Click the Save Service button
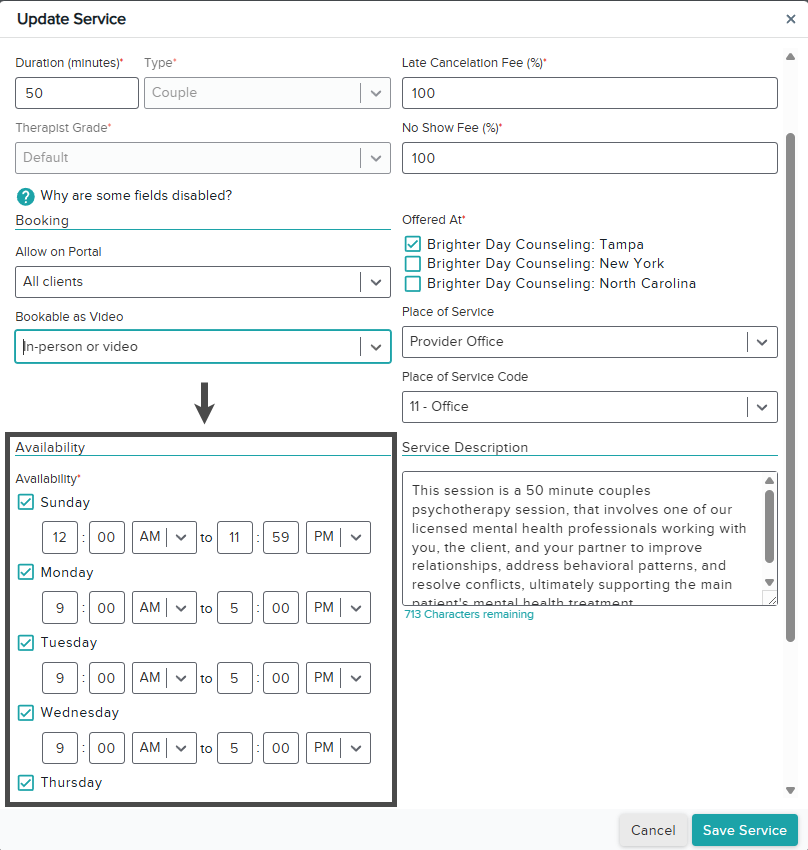 745,830
